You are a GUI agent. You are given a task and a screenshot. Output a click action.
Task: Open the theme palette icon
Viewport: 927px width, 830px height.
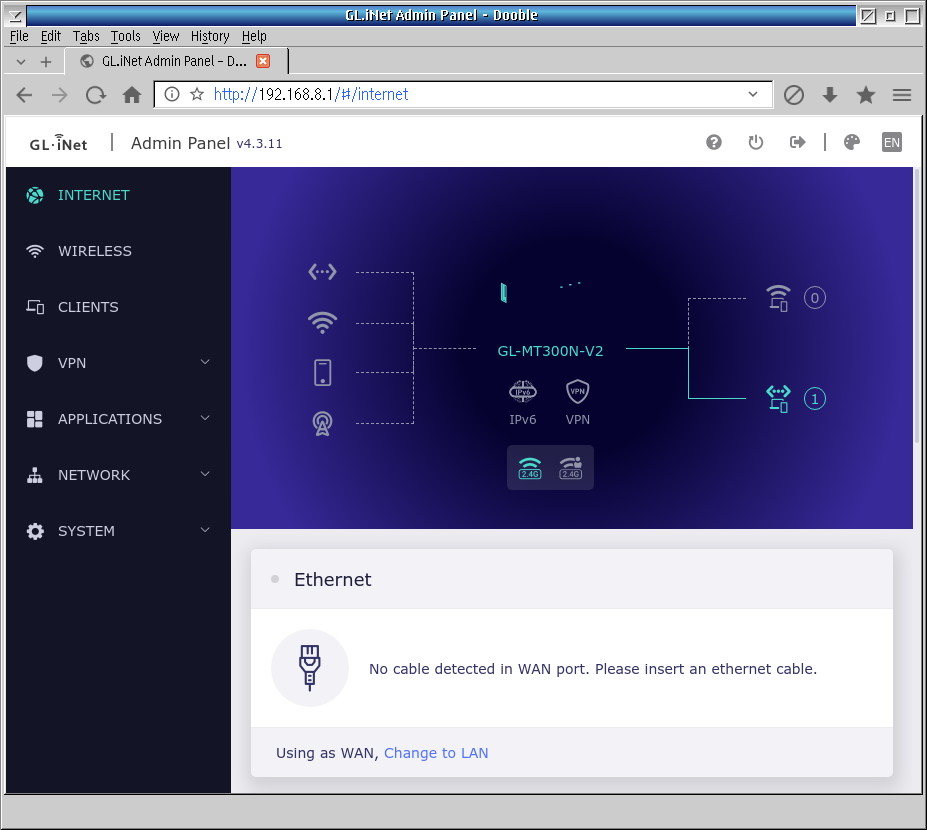pyautogui.click(x=851, y=142)
